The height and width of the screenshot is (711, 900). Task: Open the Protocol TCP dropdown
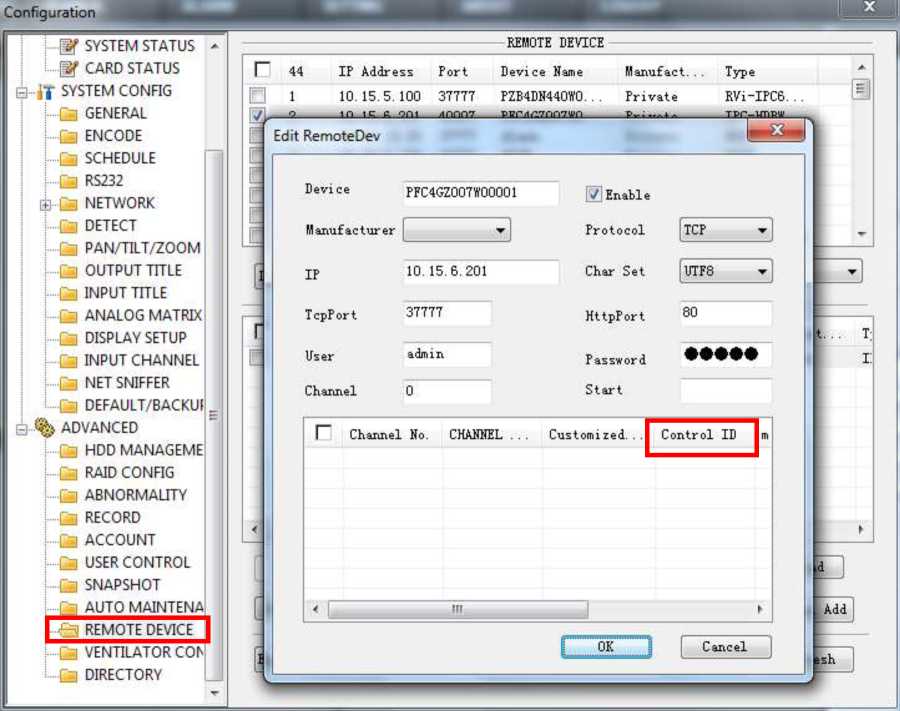pos(725,231)
